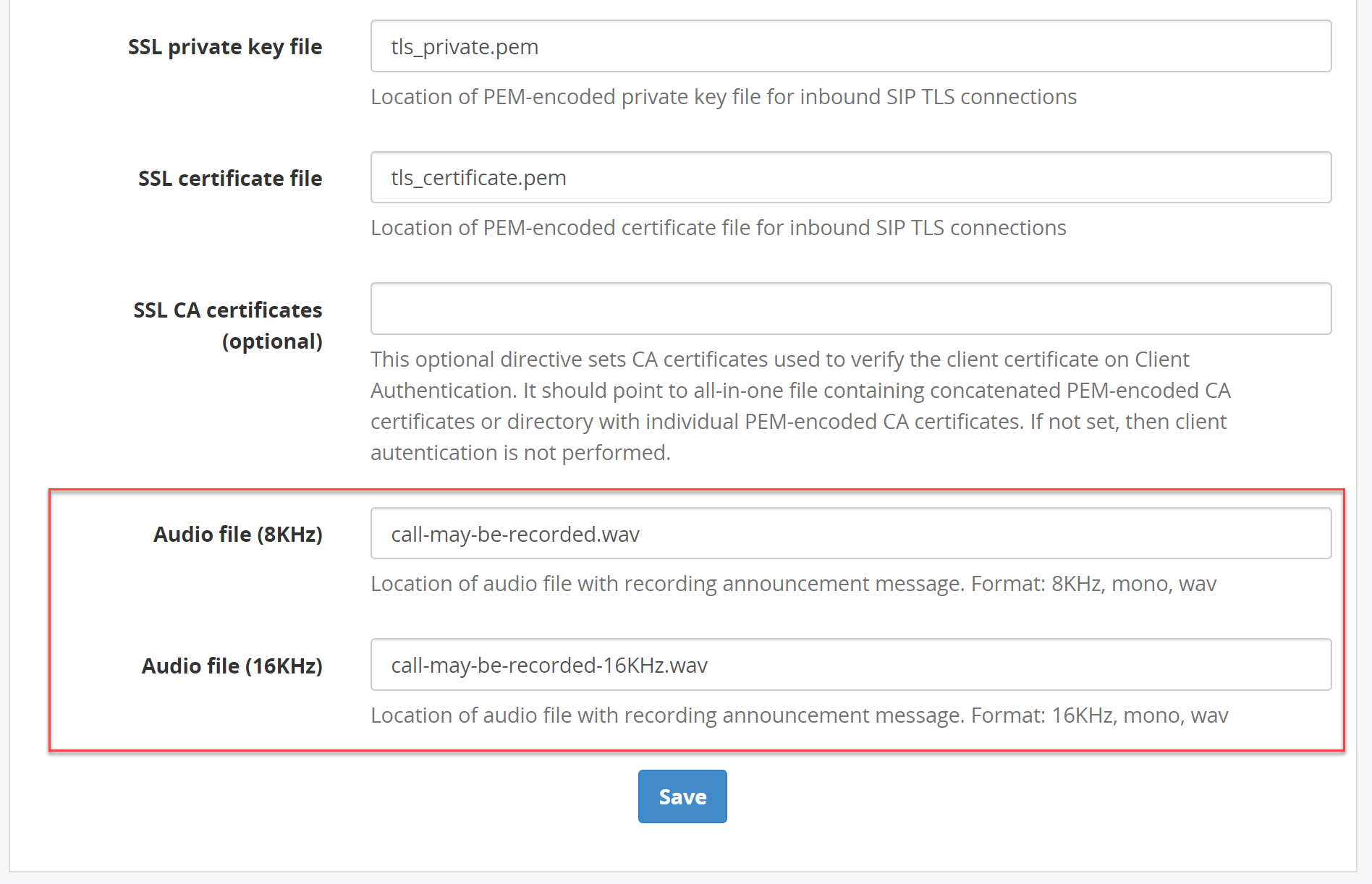Click the SSL certificate file input

tap(851, 177)
